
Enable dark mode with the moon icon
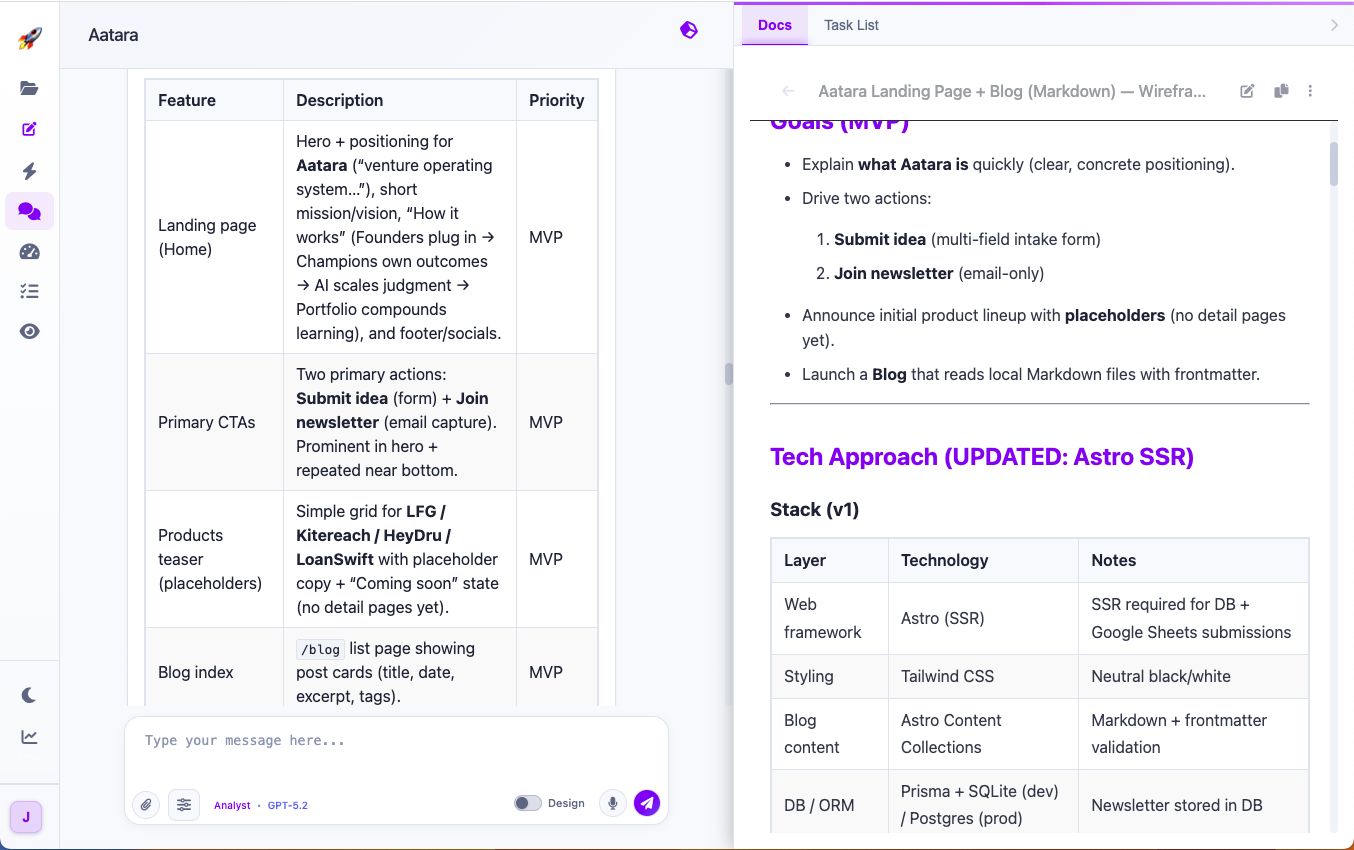click(29, 695)
